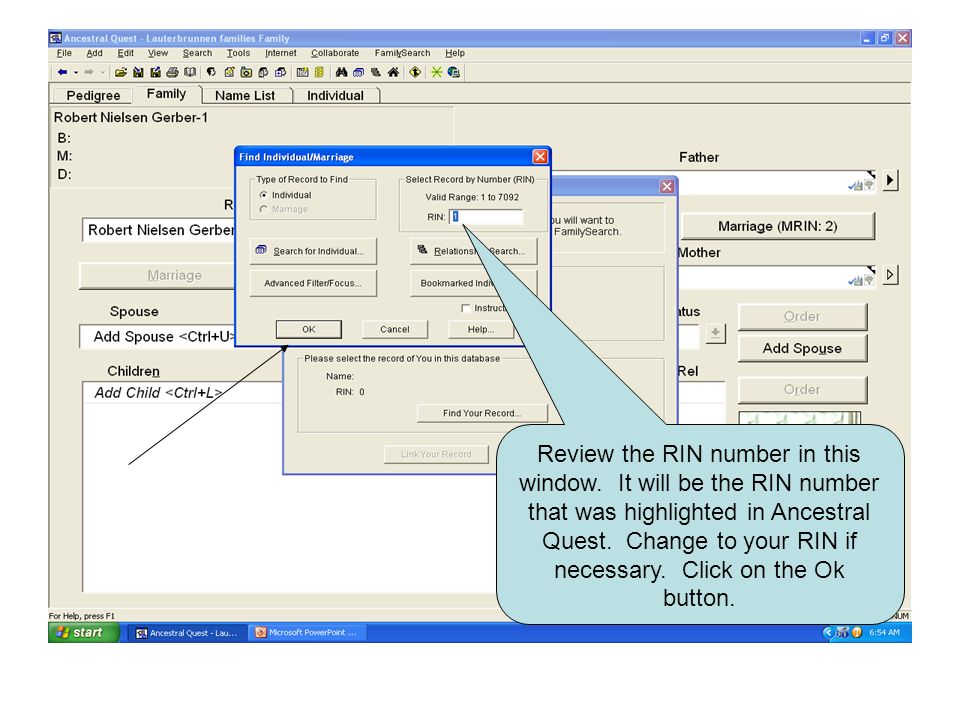Click the Add Child <Ctrl+L> row

point(182,392)
